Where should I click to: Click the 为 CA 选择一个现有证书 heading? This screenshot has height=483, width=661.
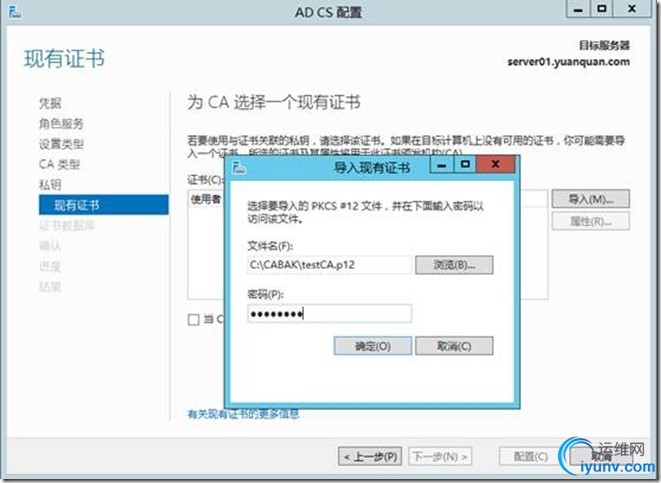click(x=274, y=102)
